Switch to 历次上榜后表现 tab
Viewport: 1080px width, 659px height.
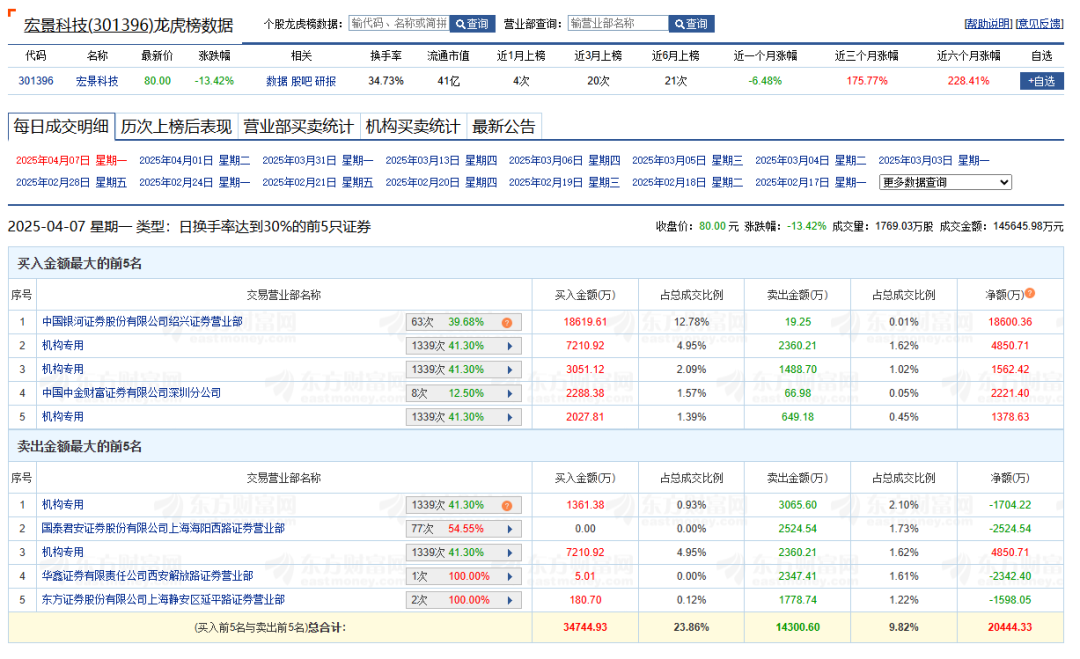(x=176, y=126)
